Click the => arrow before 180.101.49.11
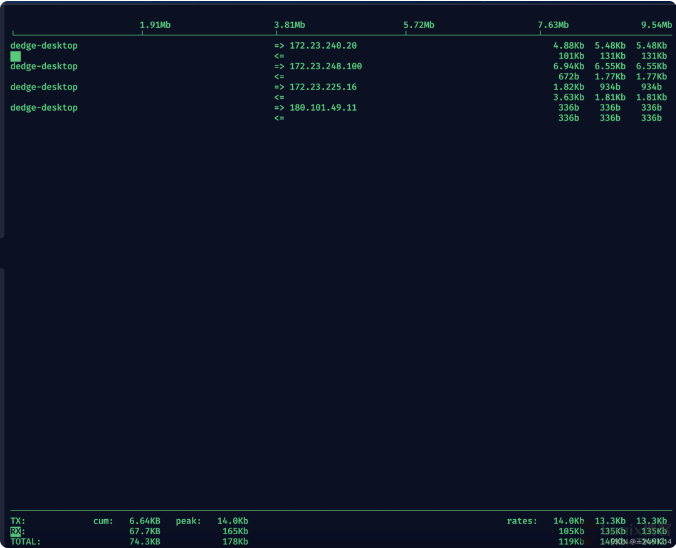676x548 pixels. coord(279,108)
